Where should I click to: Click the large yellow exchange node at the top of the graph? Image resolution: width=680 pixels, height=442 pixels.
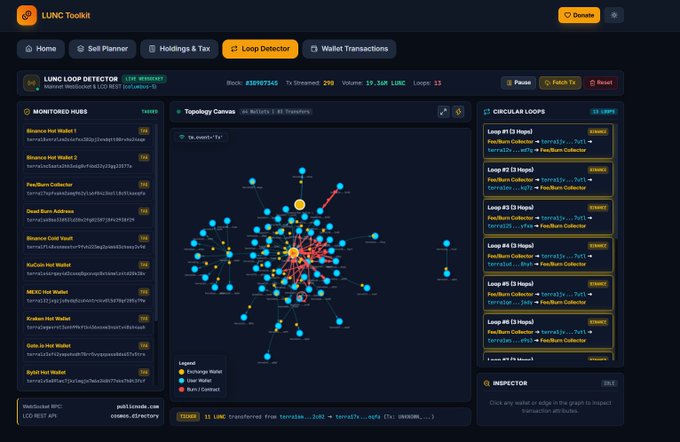[x=300, y=204]
